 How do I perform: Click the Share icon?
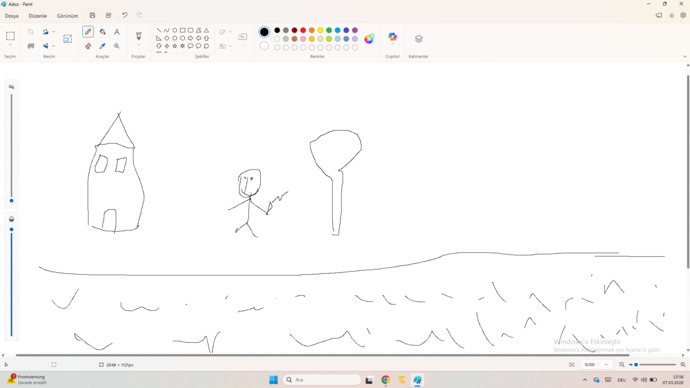pos(108,15)
